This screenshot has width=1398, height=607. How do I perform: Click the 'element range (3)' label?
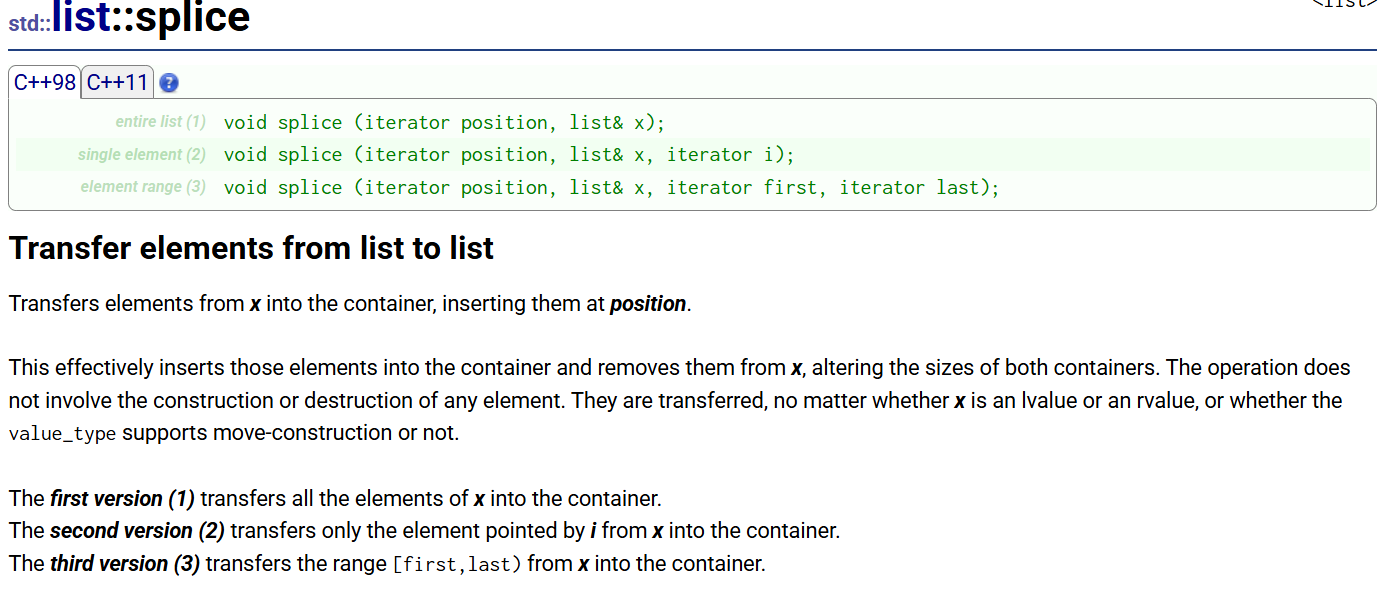pos(143,187)
